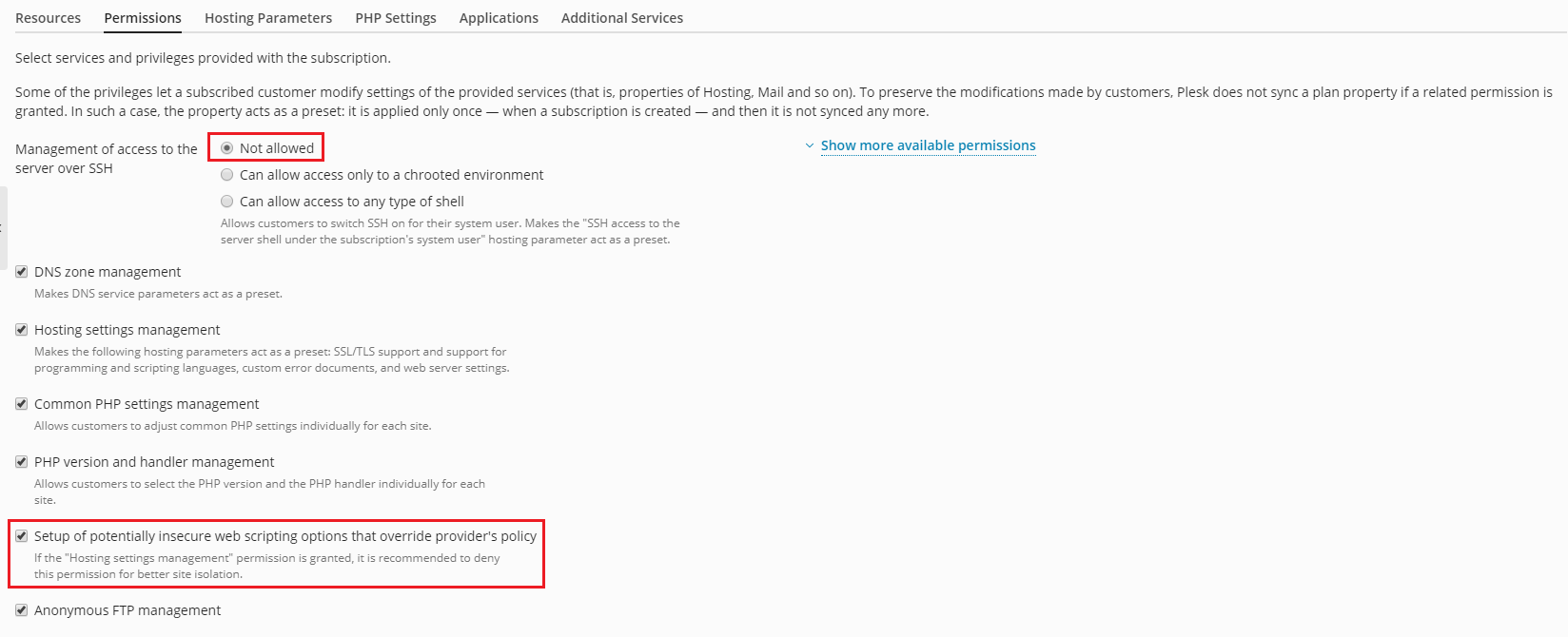Open the Applications tab
This screenshot has width=1568, height=637.
pyautogui.click(x=499, y=18)
